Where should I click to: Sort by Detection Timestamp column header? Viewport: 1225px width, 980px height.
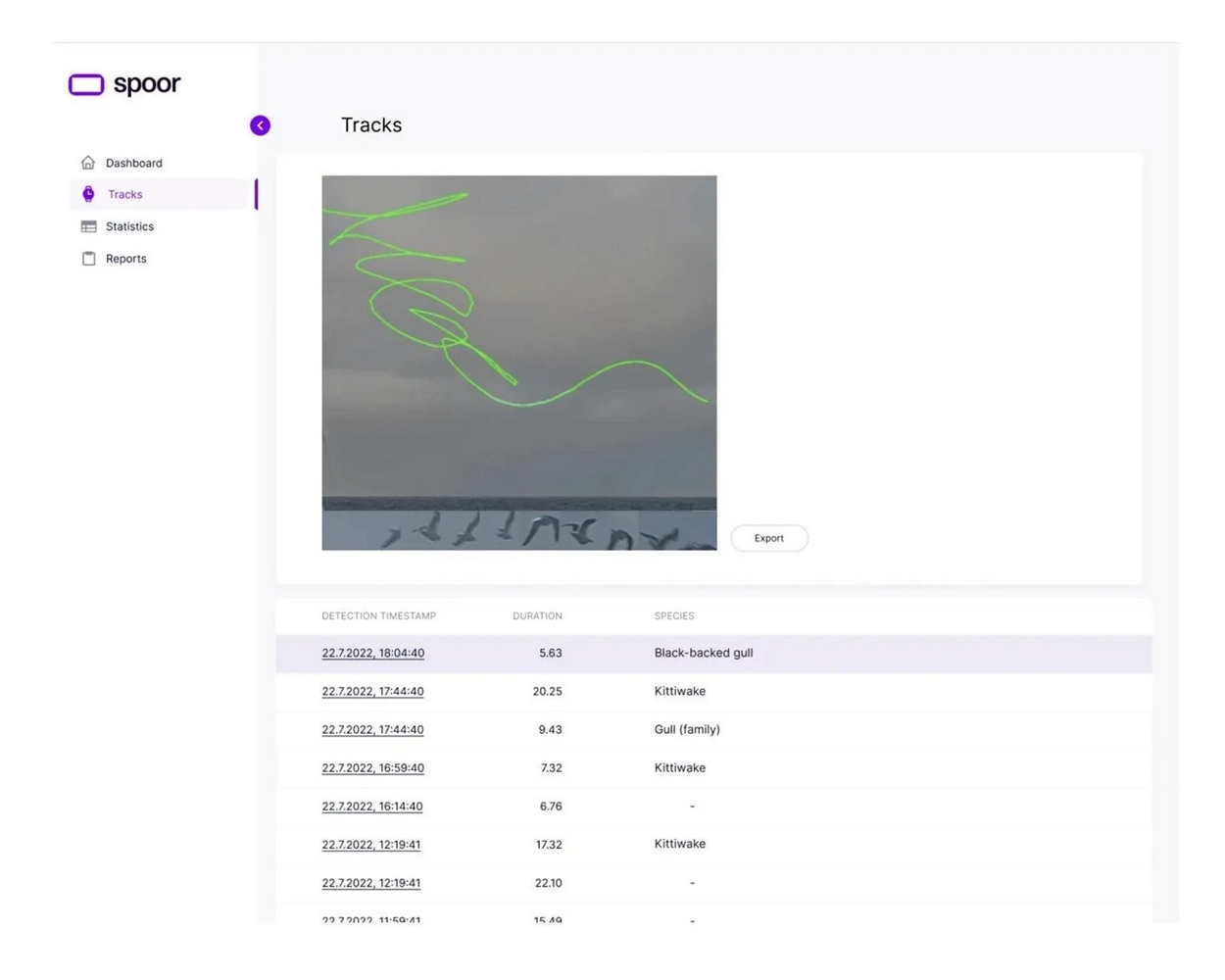(378, 616)
